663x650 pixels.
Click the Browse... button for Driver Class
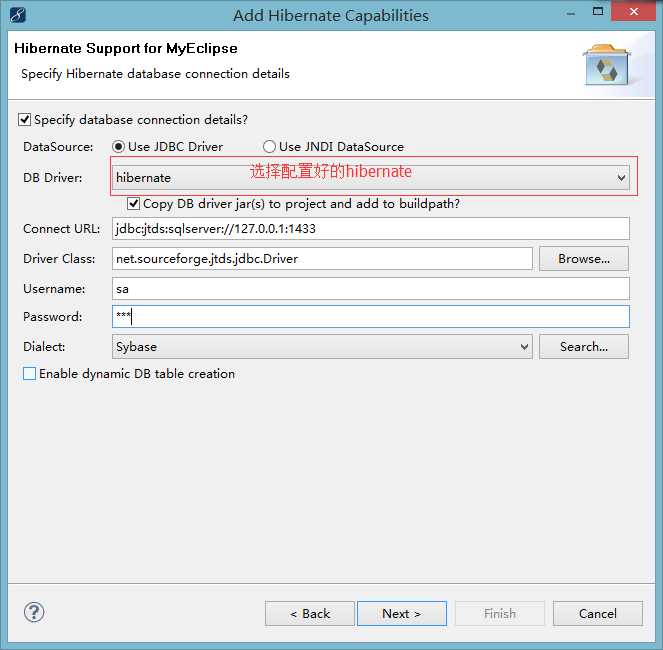[584, 259]
